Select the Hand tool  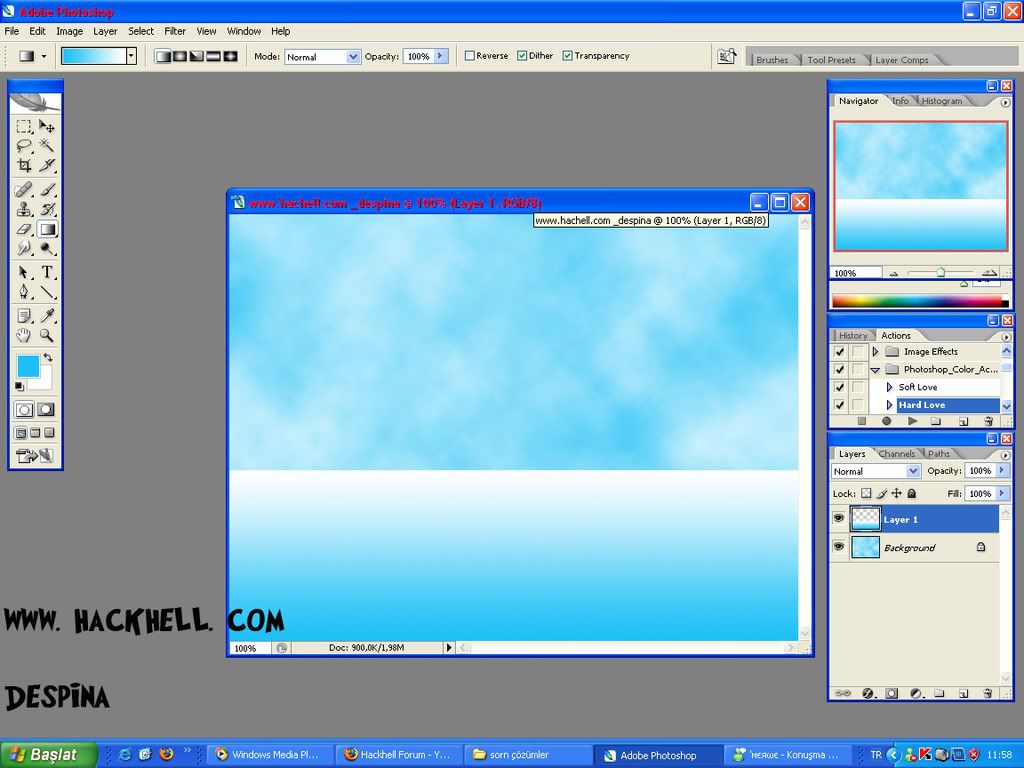tap(24, 336)
